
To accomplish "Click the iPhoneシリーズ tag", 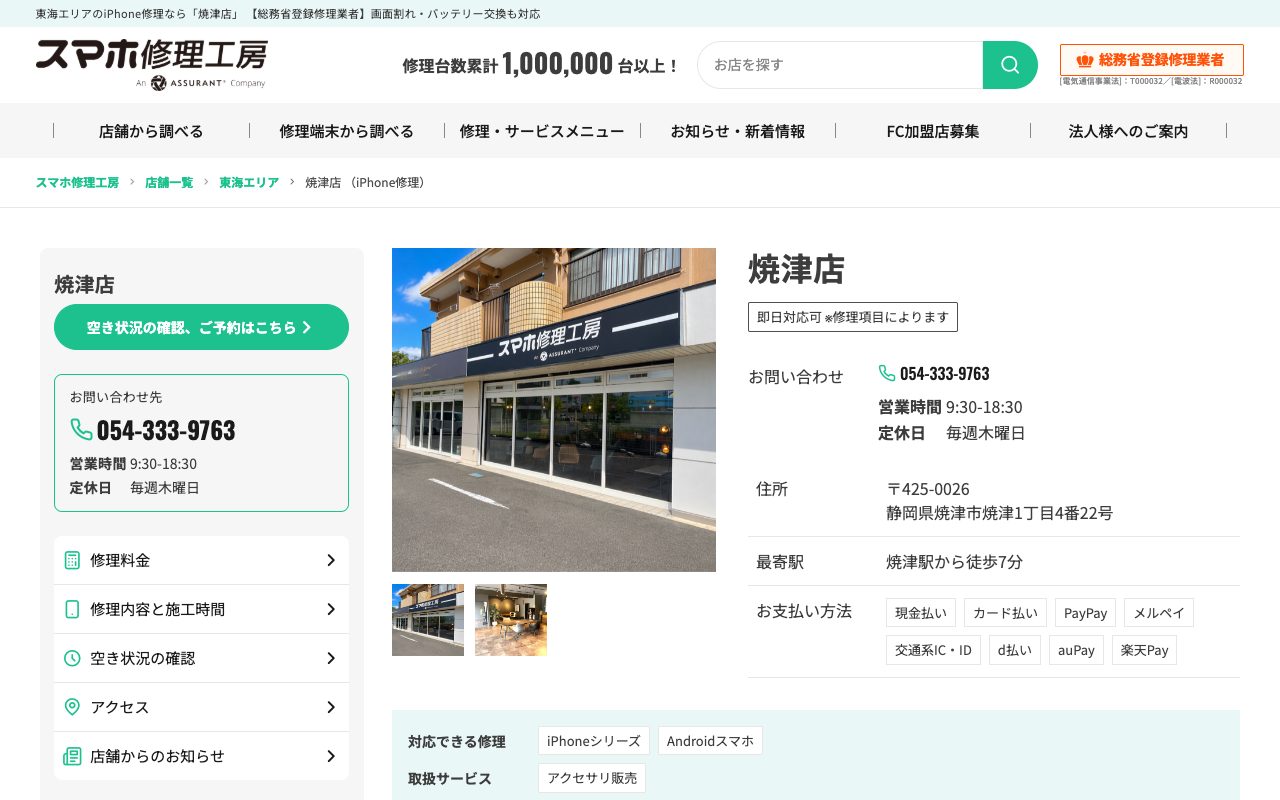I will [594, 741].
